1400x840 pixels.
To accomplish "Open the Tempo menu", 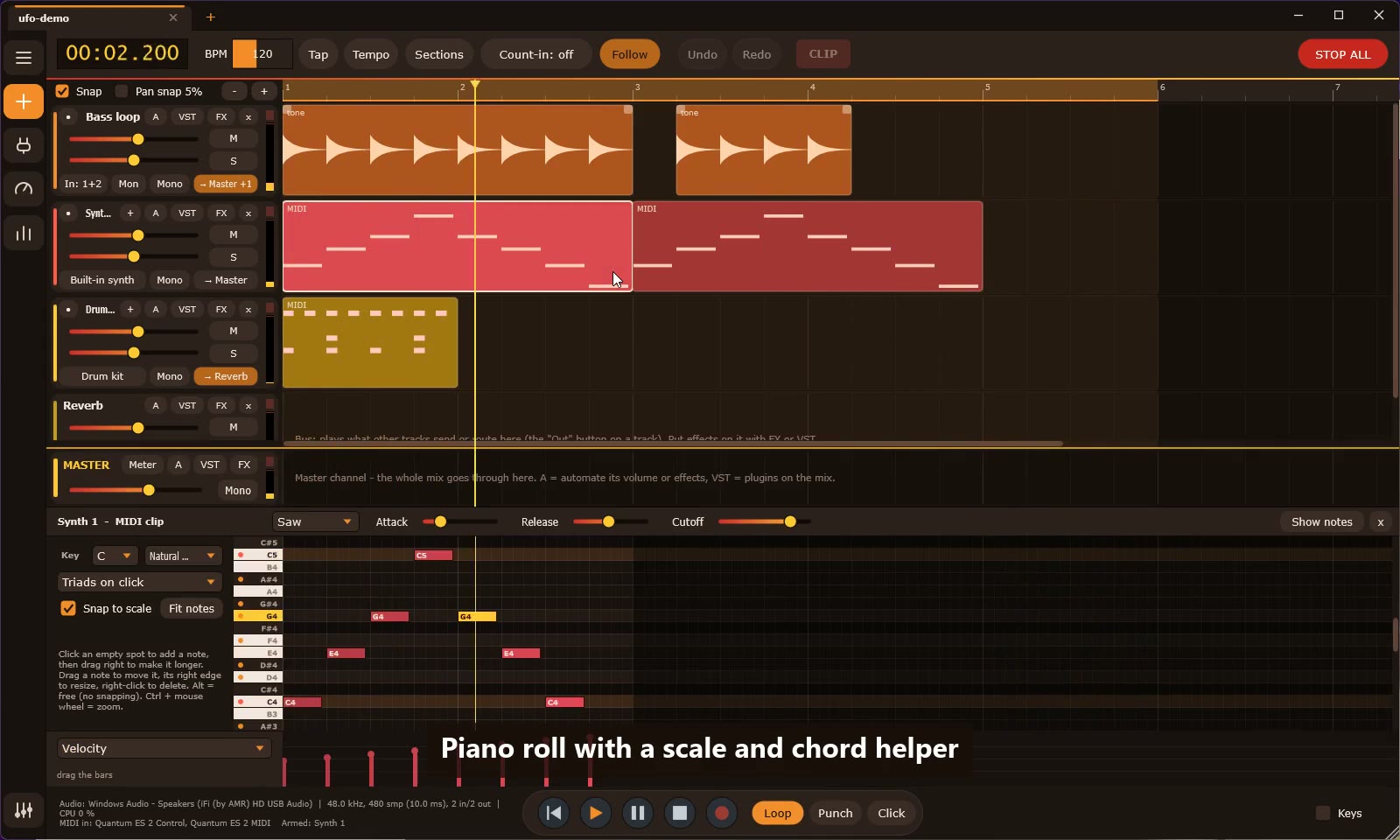I will pyautogui.click(x=371, y=54).
